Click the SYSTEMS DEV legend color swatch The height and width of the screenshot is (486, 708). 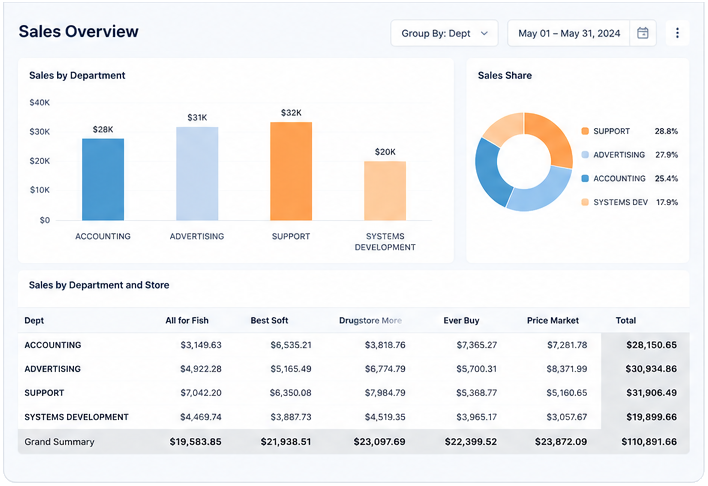point(585,202)
